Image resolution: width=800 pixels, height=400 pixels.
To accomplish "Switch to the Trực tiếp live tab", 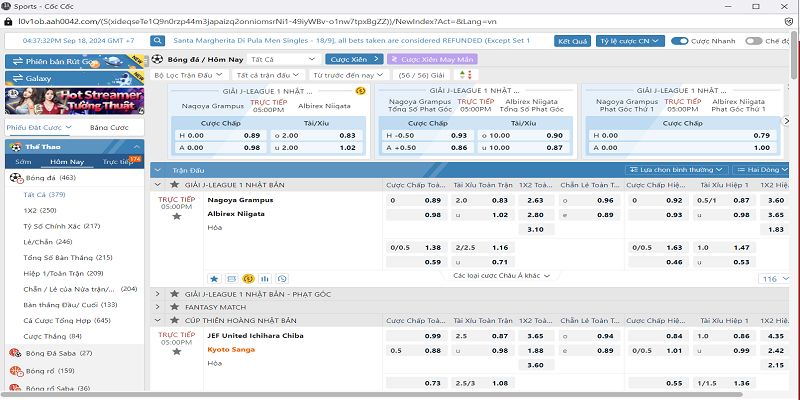I will [x=117, y=162].
